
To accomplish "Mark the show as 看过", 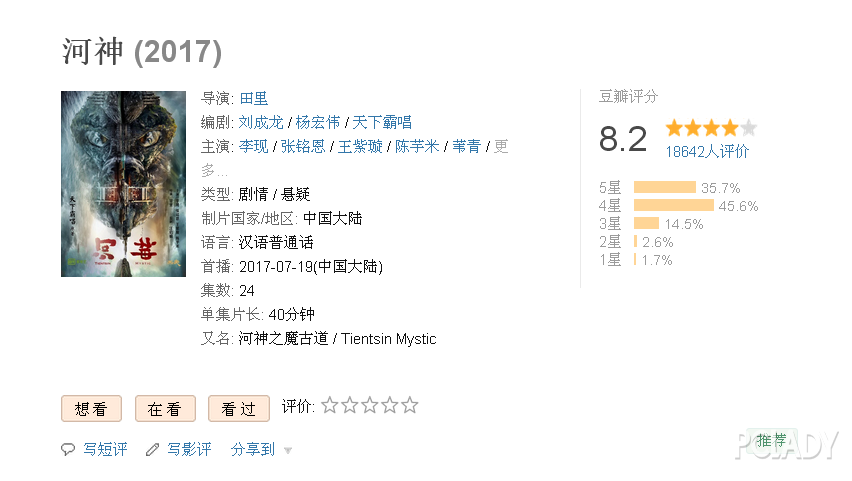I will point(239,409).
